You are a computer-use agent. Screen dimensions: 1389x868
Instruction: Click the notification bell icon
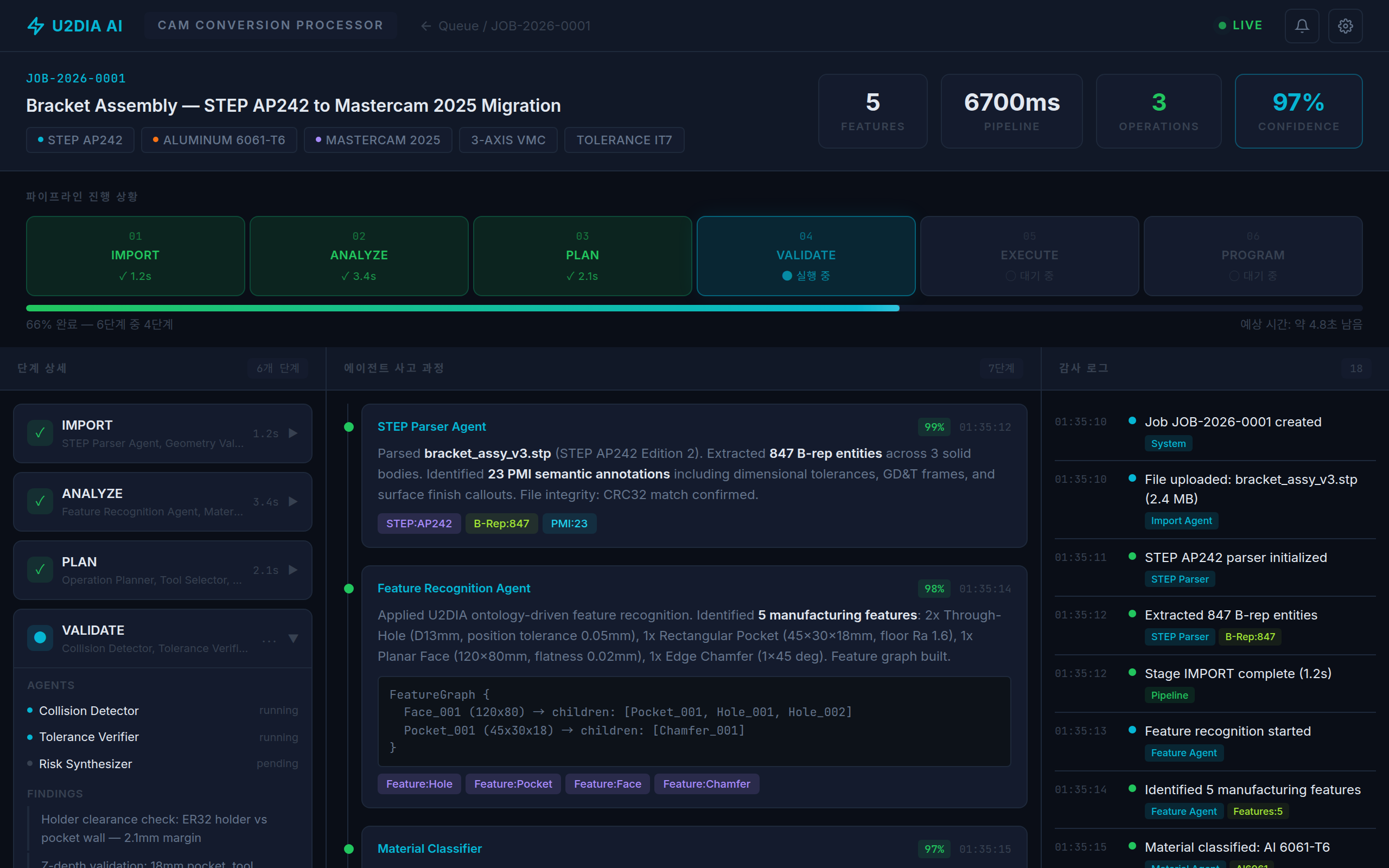[x=1301, y=26]
